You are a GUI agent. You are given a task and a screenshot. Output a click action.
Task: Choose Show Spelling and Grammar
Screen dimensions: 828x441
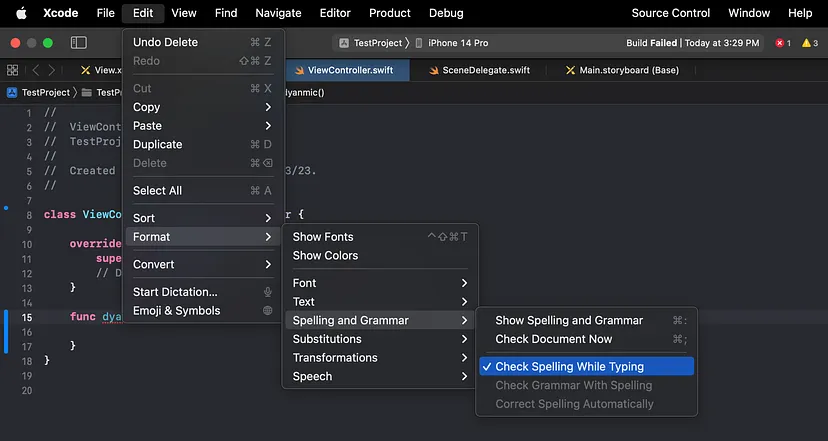586,321
